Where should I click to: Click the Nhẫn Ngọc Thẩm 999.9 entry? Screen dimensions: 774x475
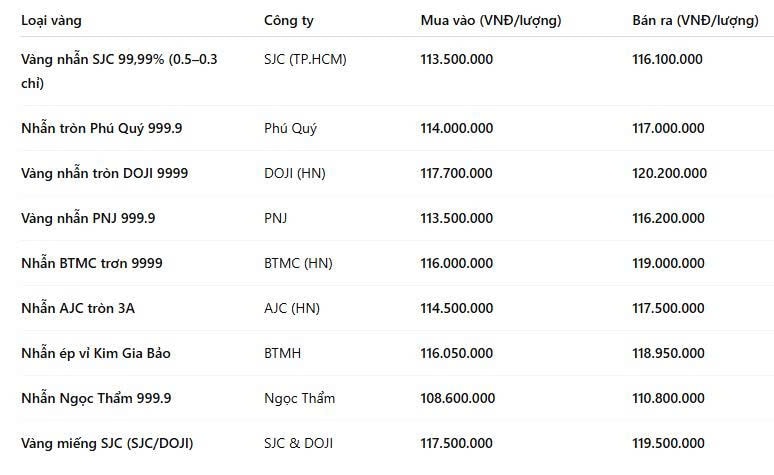(x=96, y=398)
